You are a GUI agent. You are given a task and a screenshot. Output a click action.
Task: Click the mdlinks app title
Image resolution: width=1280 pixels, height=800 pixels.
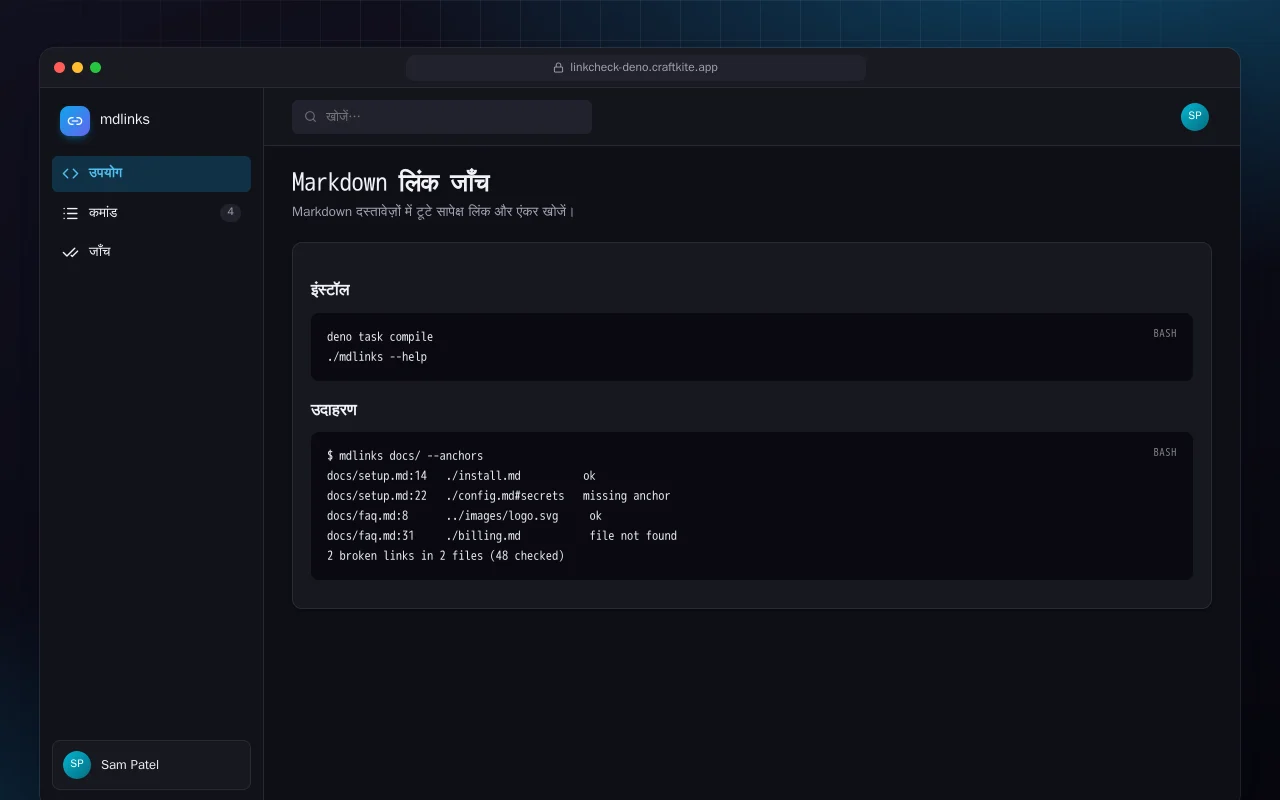(125, 120)
